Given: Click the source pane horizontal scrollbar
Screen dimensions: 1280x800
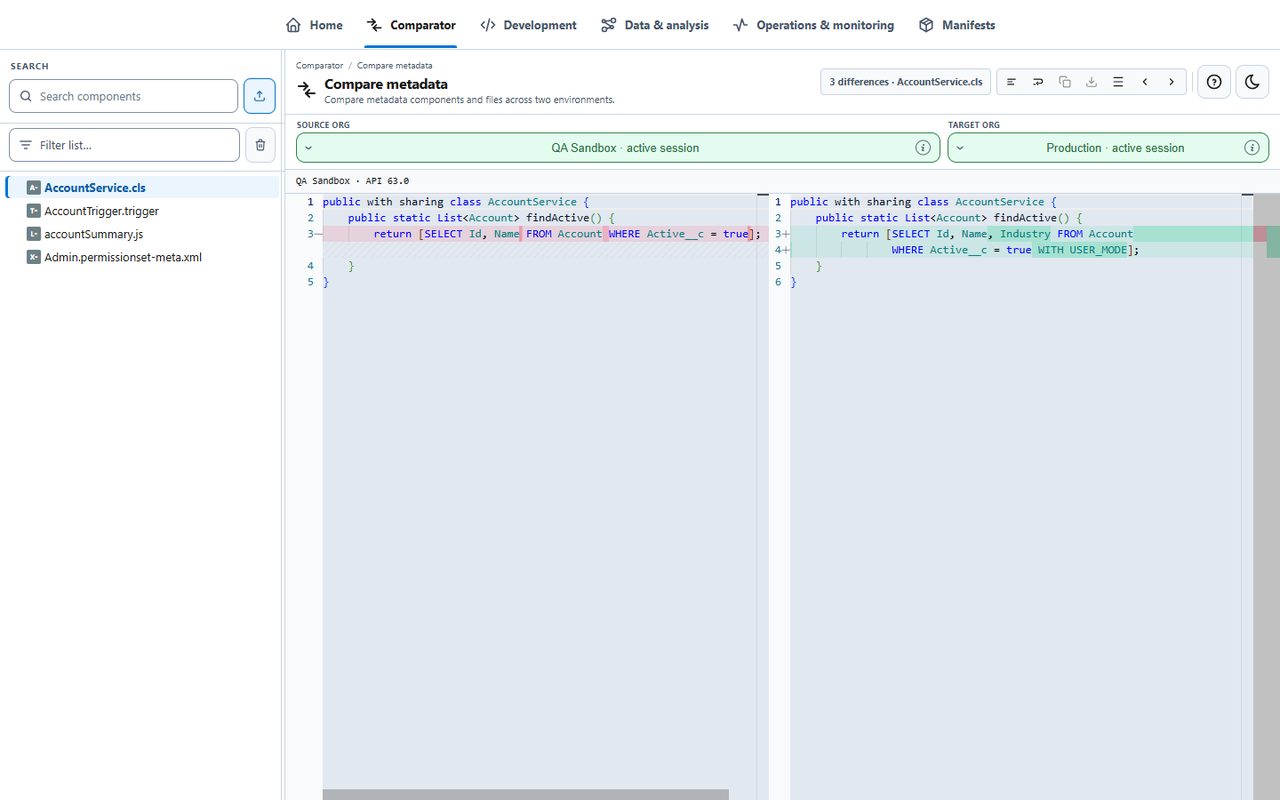Looking at the screenshot, I should [x=526, y=795].
